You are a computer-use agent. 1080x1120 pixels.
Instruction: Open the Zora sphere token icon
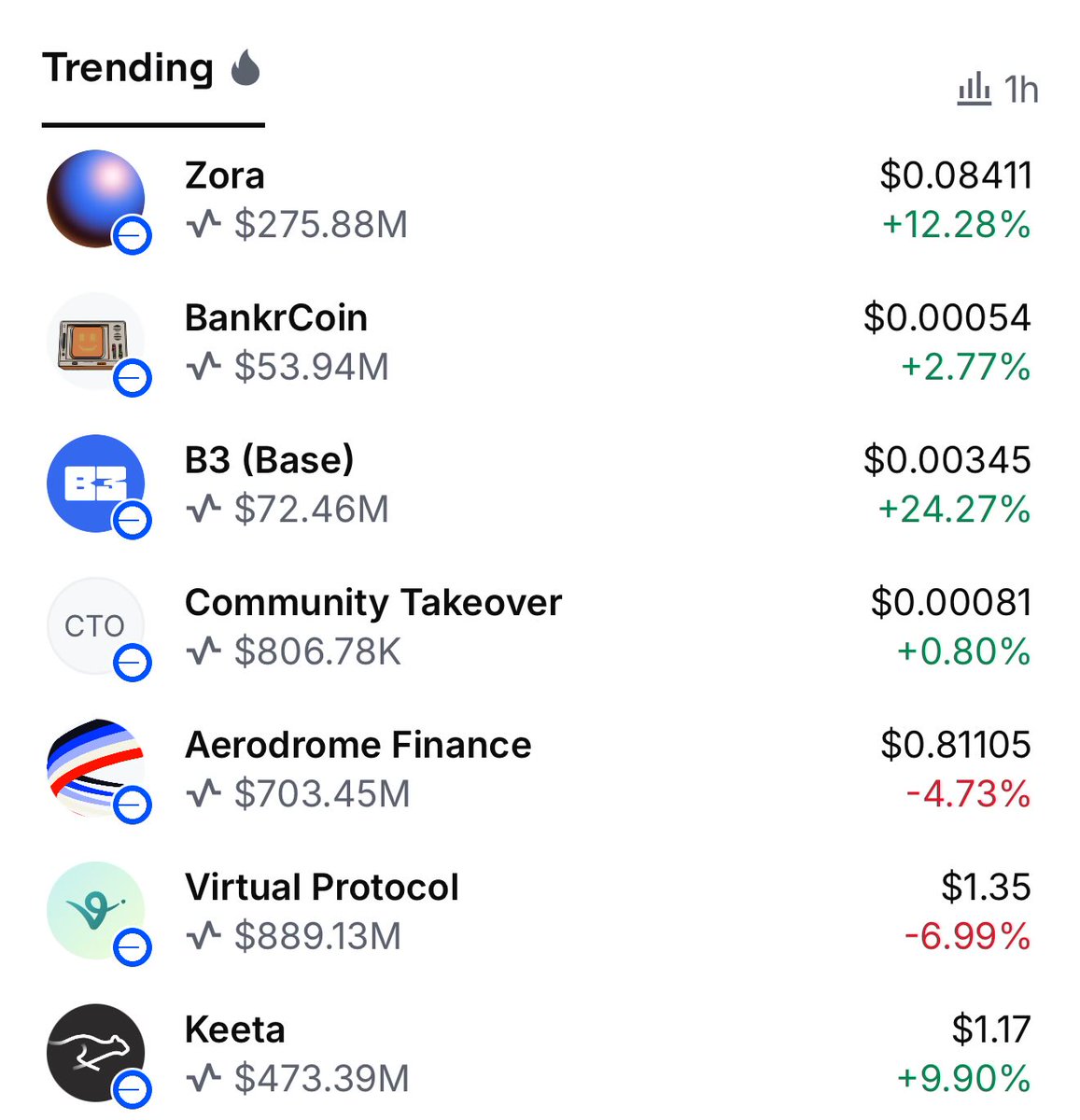pyautogui.click(x=95, y=199)
